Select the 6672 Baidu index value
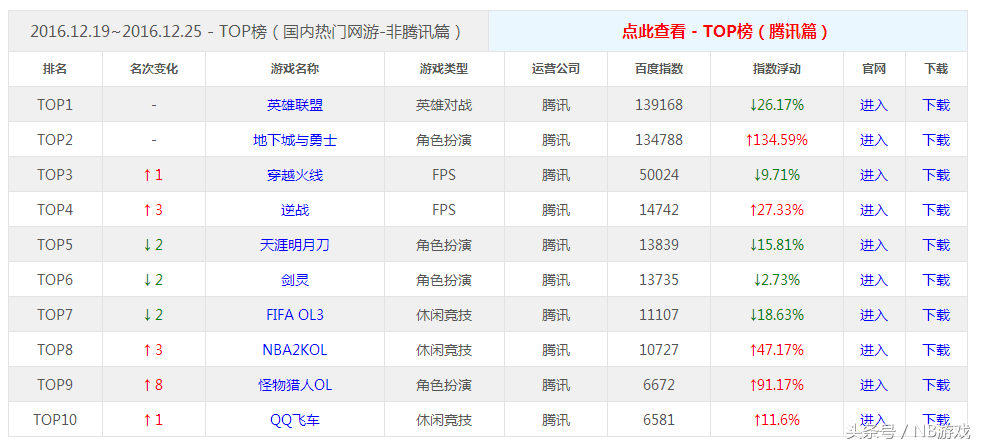The image size is (981, 446). pyautogui.click(x=659, y=385)
